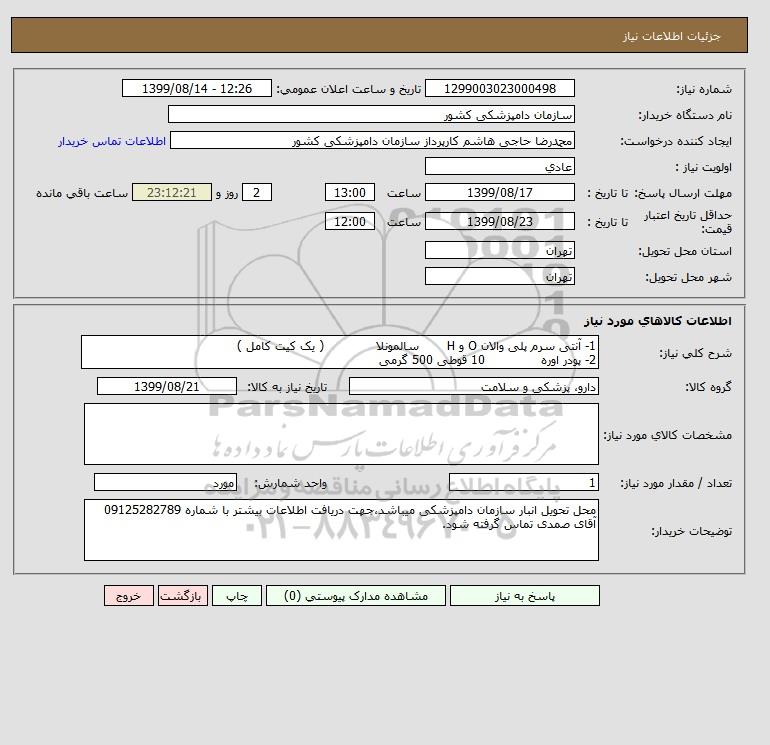The height and width of the screenshot is (745, 770).
Task: Click remaining days field showing 2
Action: click(x=257, y=193)
